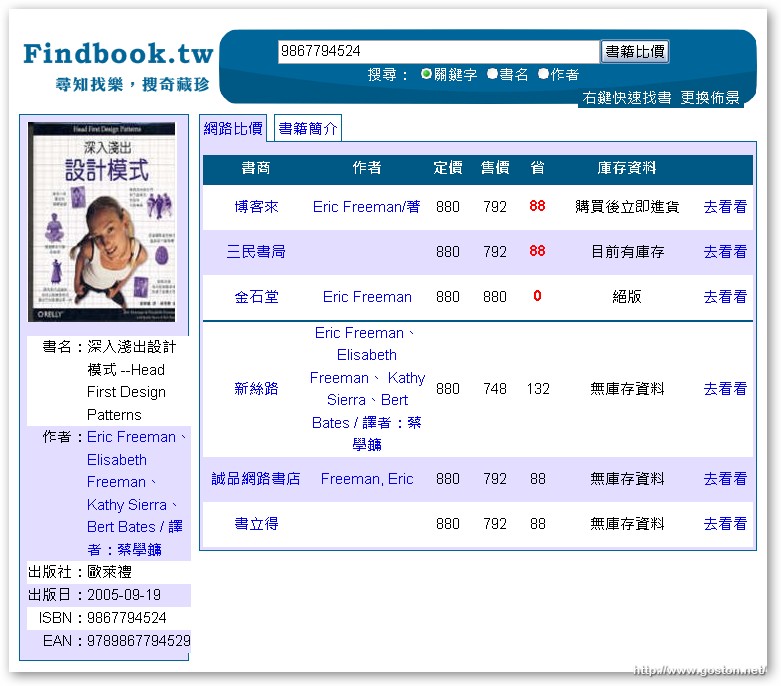Click the book title 深入淺出設計模式 text
The image size is (781, 686).
pos(131,381)
